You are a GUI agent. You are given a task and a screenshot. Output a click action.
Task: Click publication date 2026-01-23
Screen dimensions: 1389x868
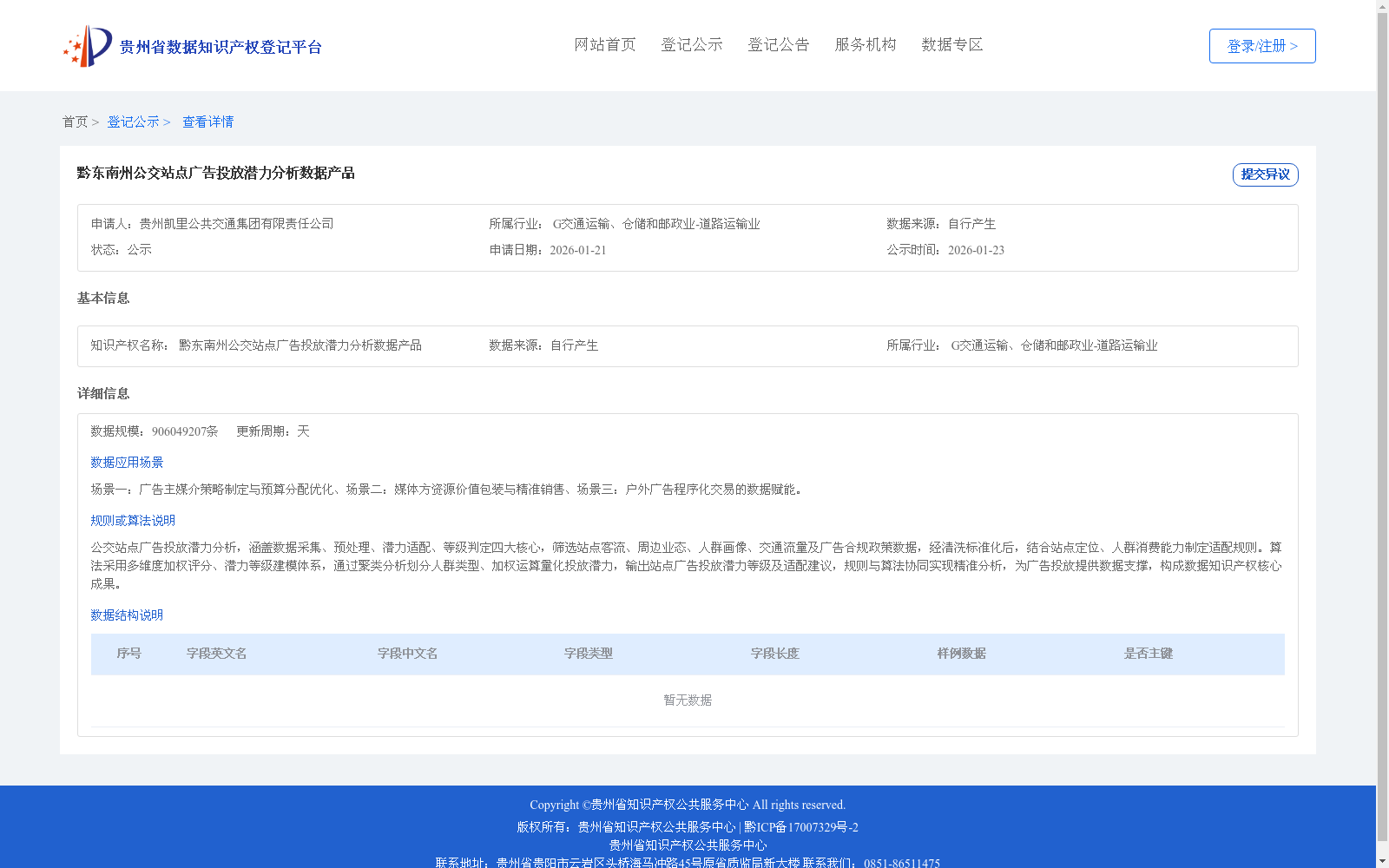pyautogui.click(x=976, y=250)
